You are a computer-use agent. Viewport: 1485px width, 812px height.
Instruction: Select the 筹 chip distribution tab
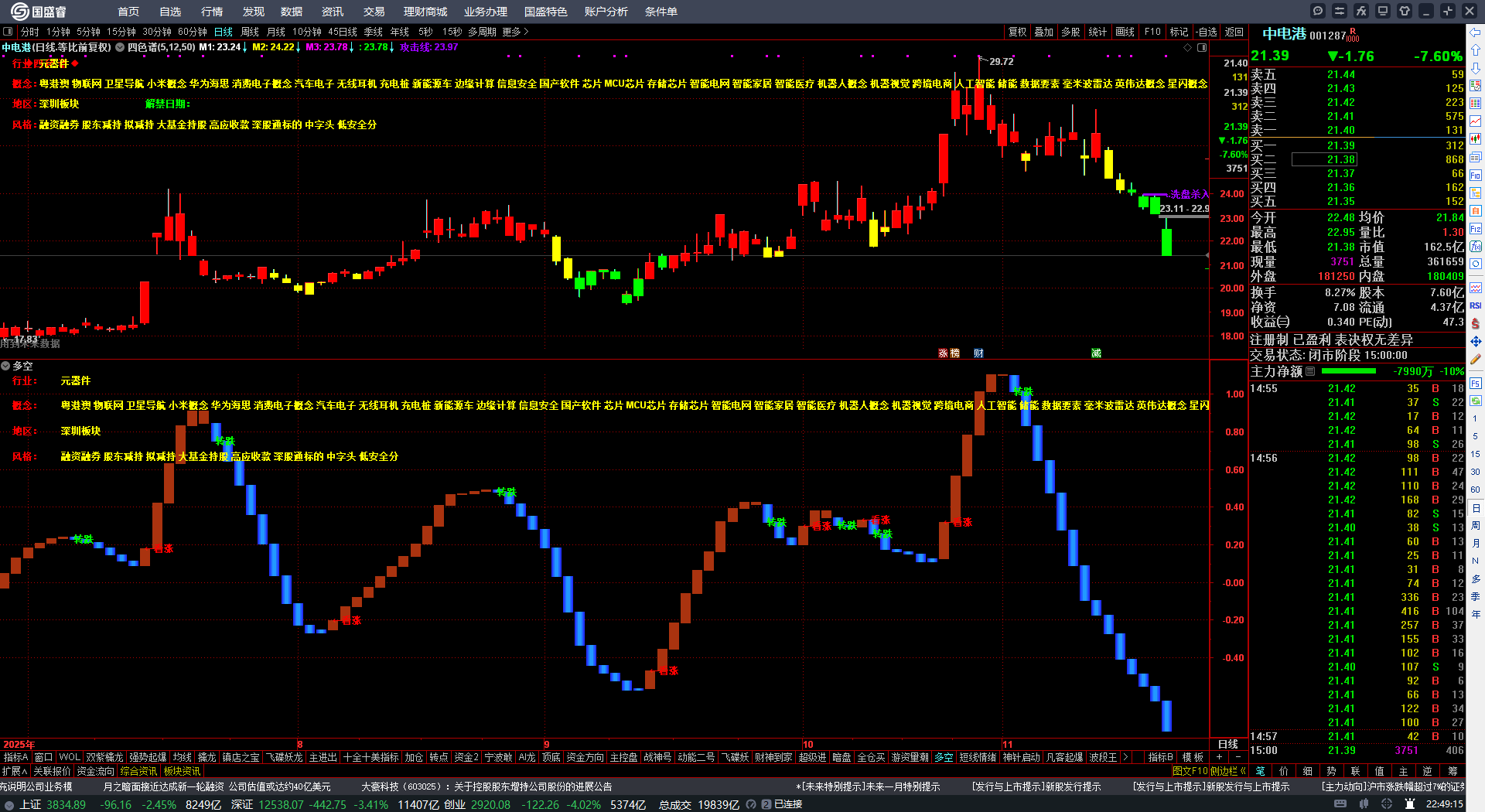pyautogui.click(x=1453, y=771)
